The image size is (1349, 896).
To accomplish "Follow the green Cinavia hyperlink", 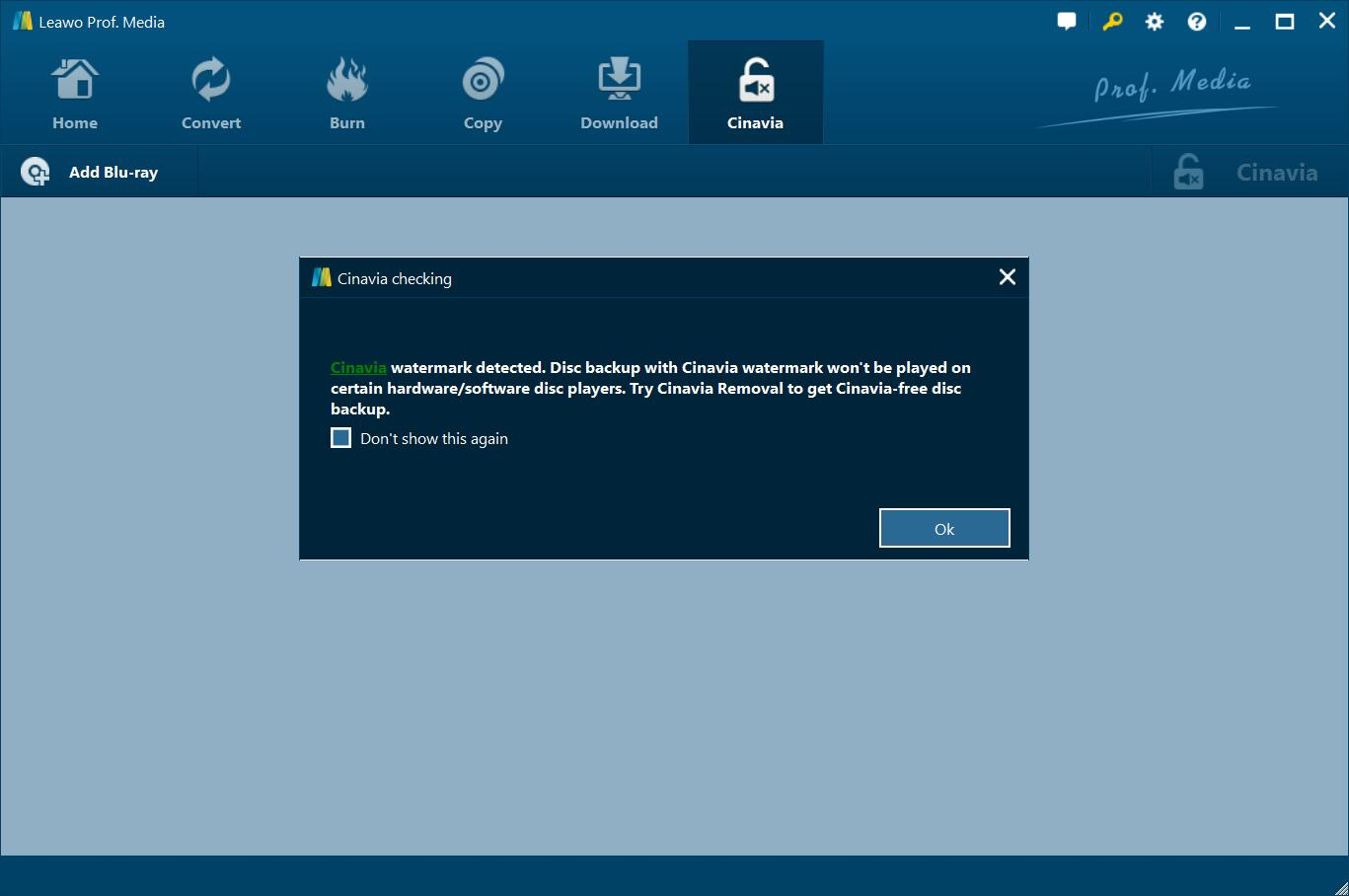I will tap(358, 367).
